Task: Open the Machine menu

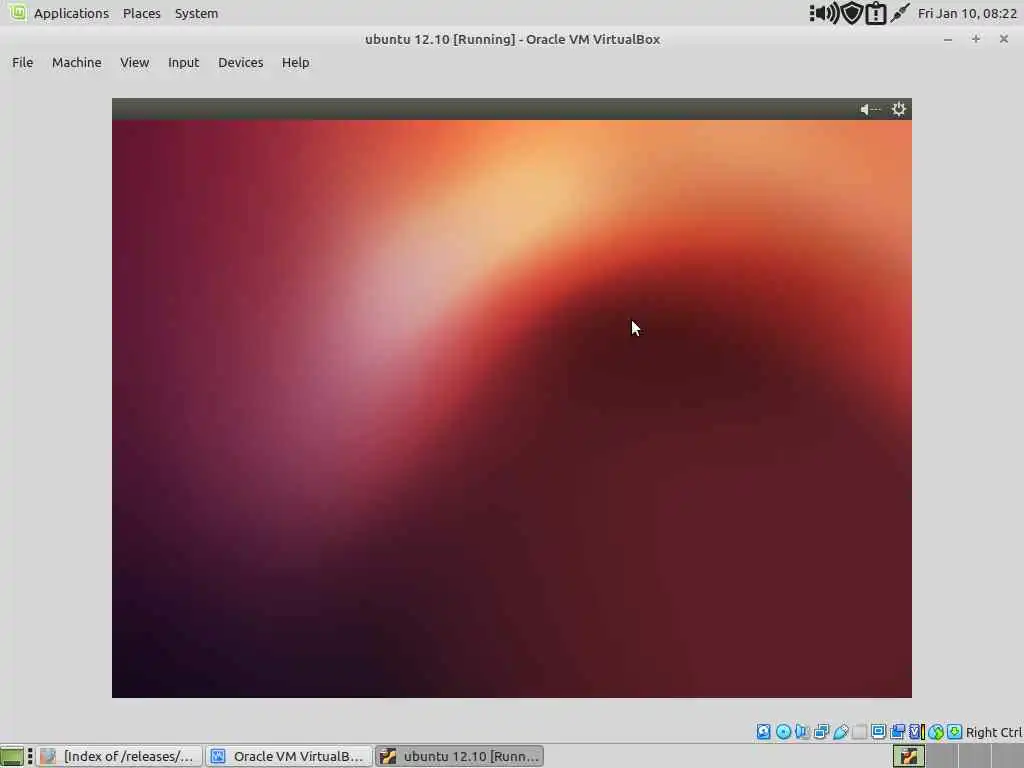Action: pyautogui.click(x=76, y=63)
